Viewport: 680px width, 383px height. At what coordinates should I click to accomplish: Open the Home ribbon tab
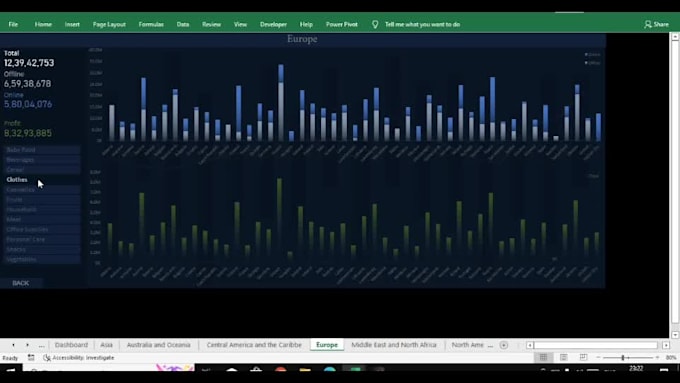click(43, 24)
